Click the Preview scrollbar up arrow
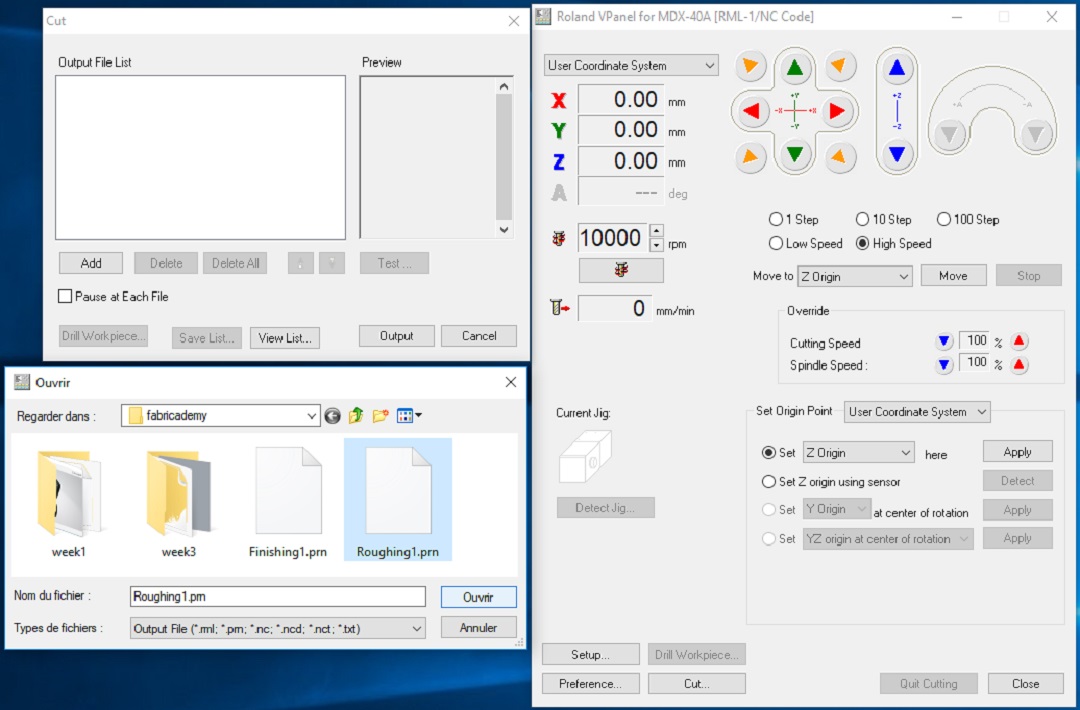 [x=504, y=86]
